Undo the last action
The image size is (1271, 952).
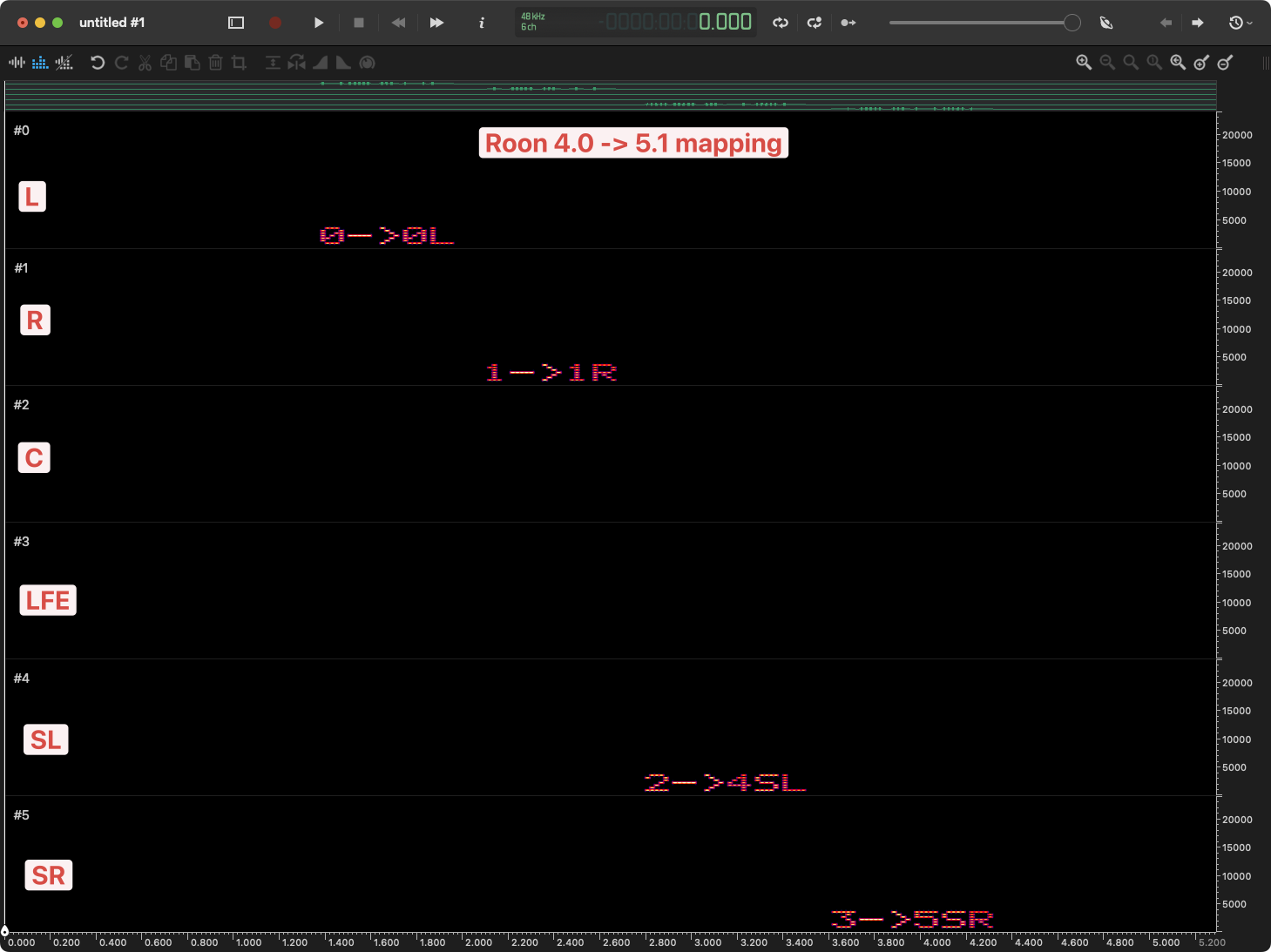pyautogui.click(x=98, y=63)
